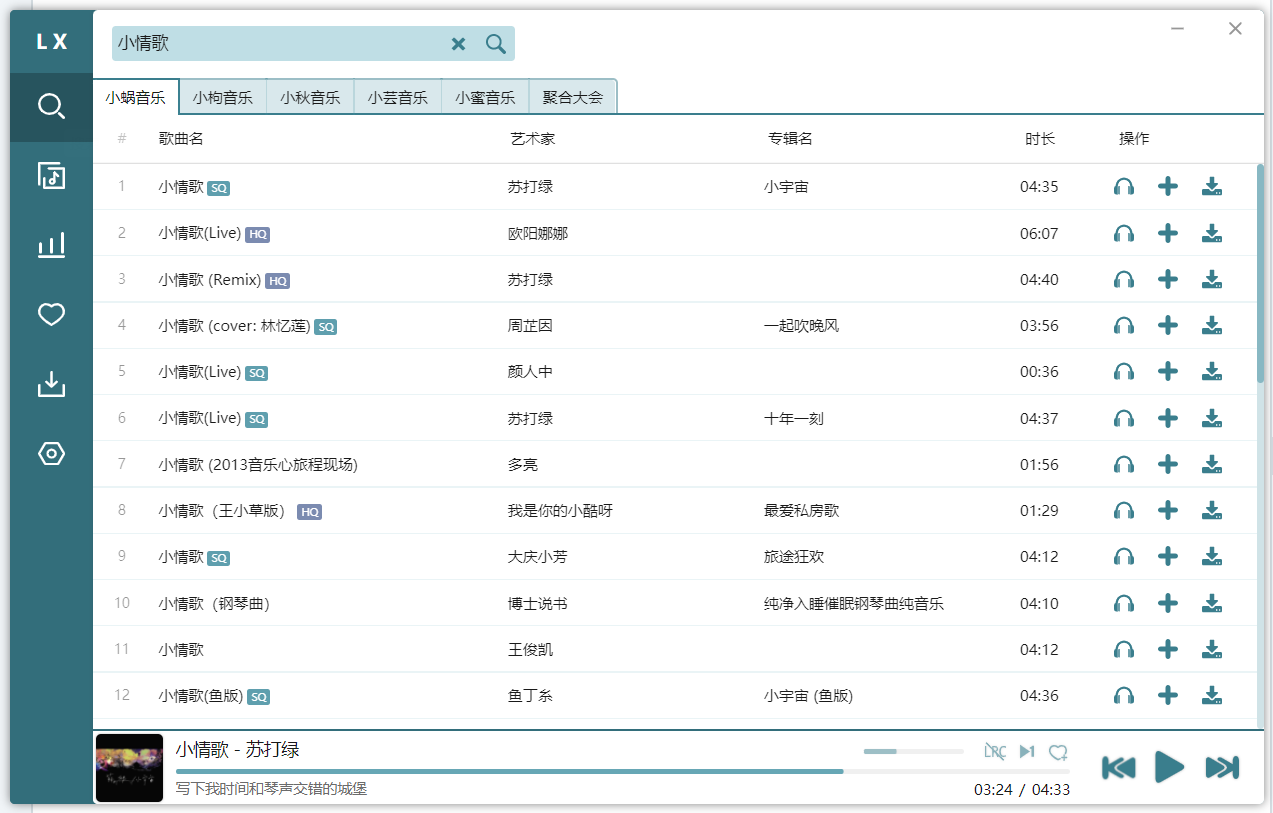The height and width of the screenshot is (813, 1273).
Task: Skip to the next track
Action: tap(1222, 767)
